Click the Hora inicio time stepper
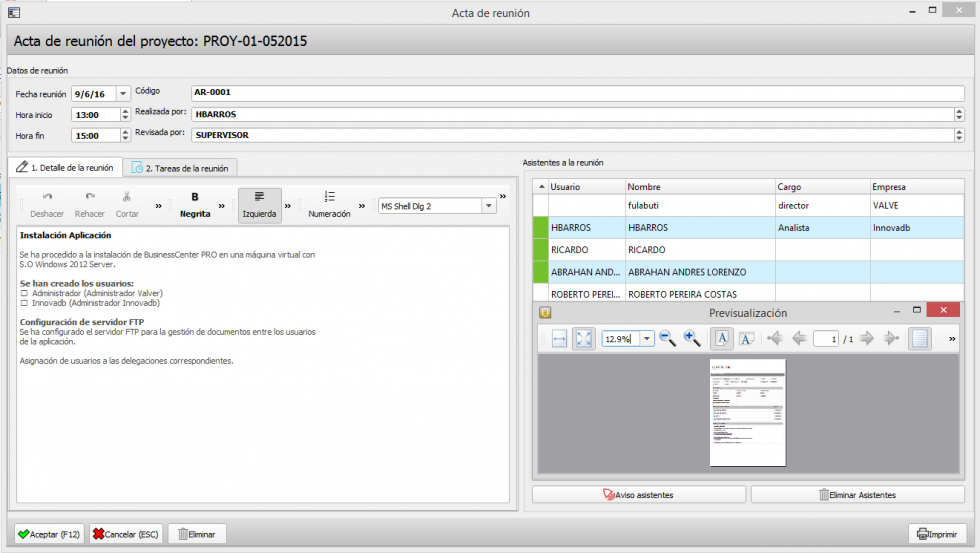 [x=125, y=115]
